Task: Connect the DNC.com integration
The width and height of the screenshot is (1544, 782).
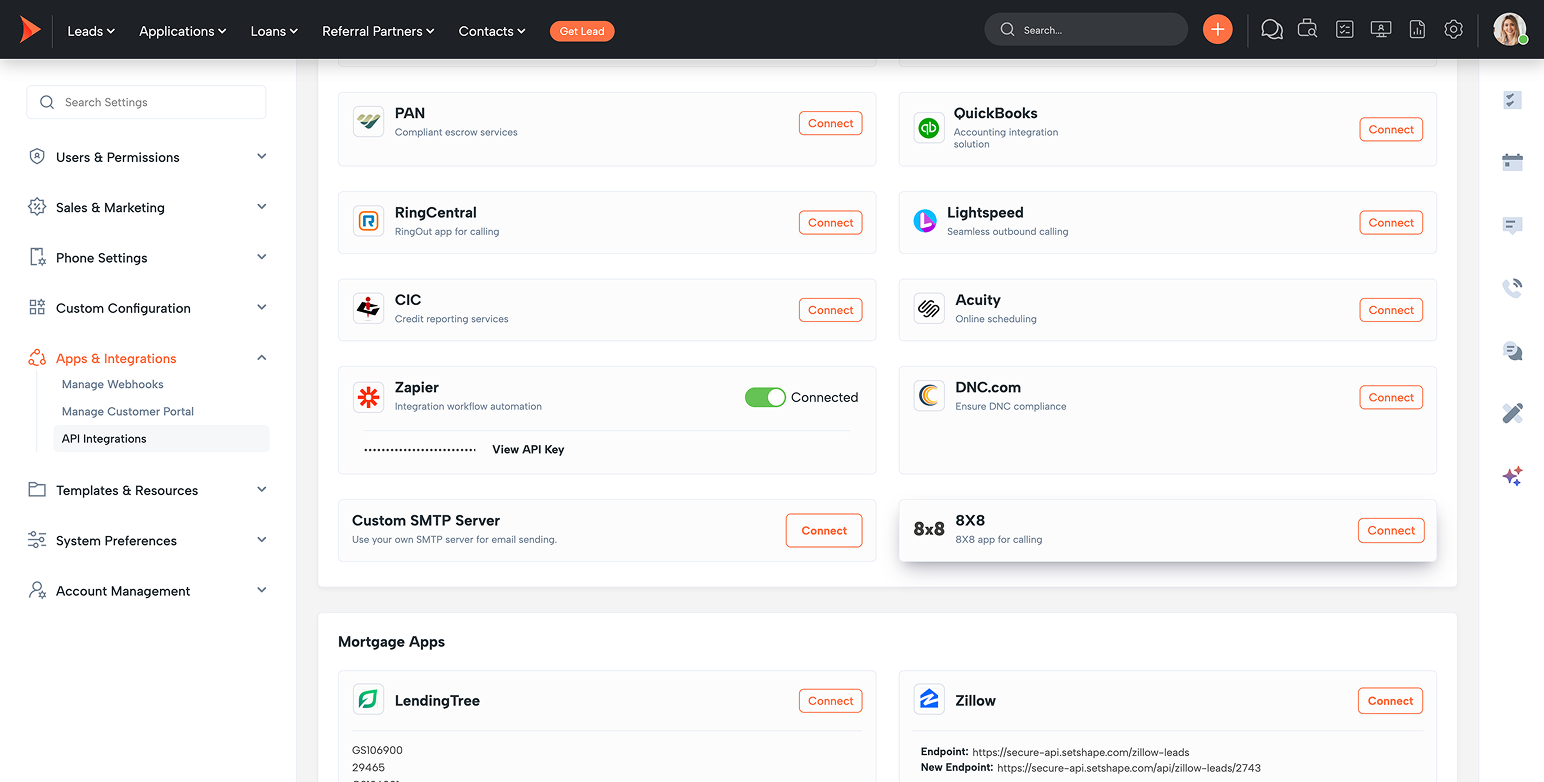Action: point(1391,397)
